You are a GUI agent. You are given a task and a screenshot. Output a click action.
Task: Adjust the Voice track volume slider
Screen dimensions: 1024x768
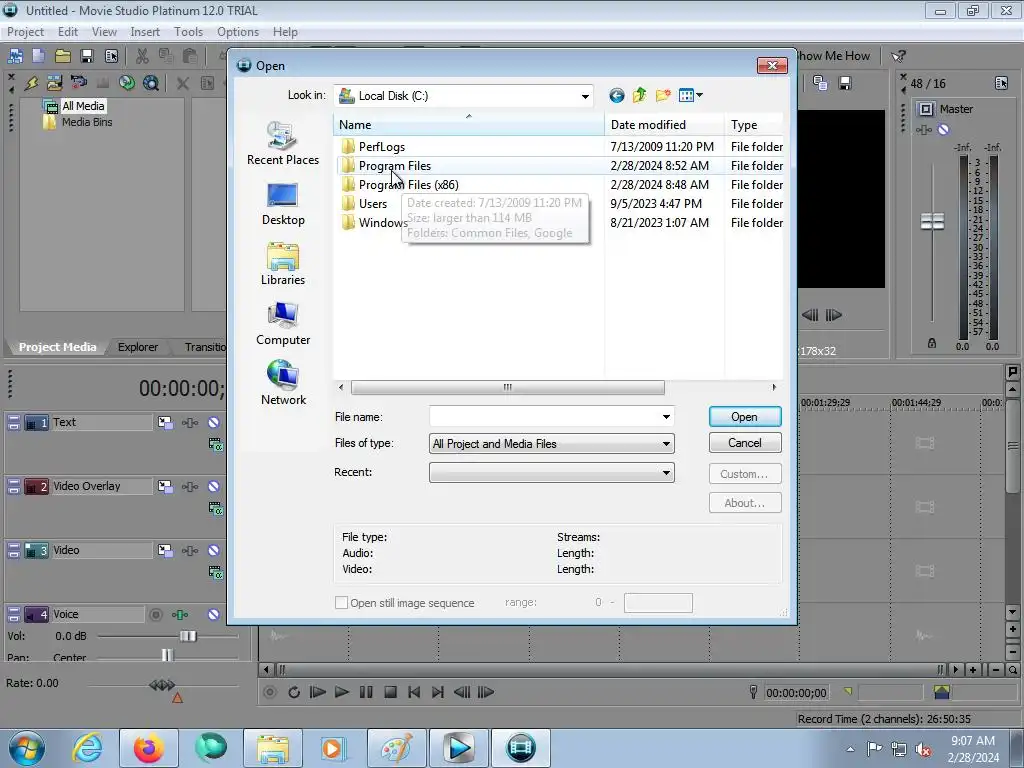point(188,636)
